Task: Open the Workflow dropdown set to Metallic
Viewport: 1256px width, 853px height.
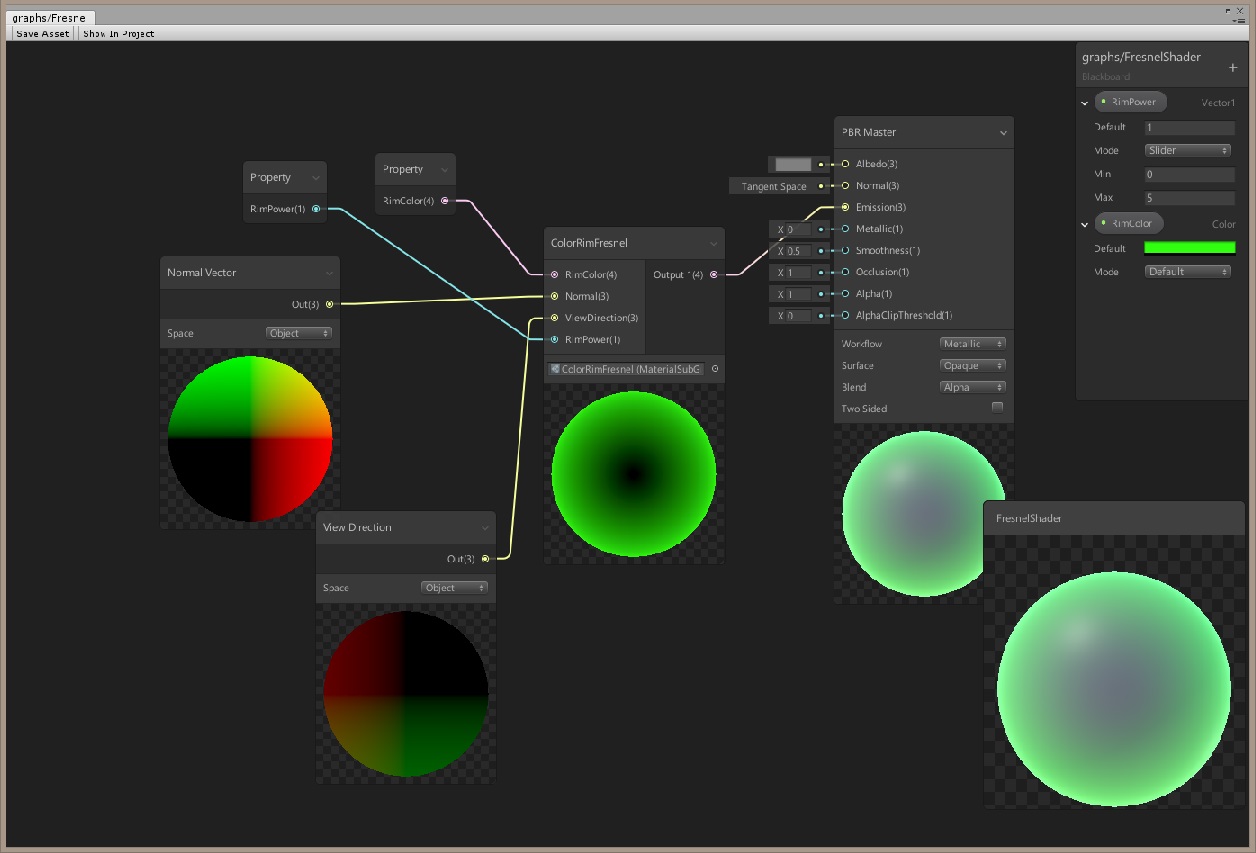Action: 973,343
